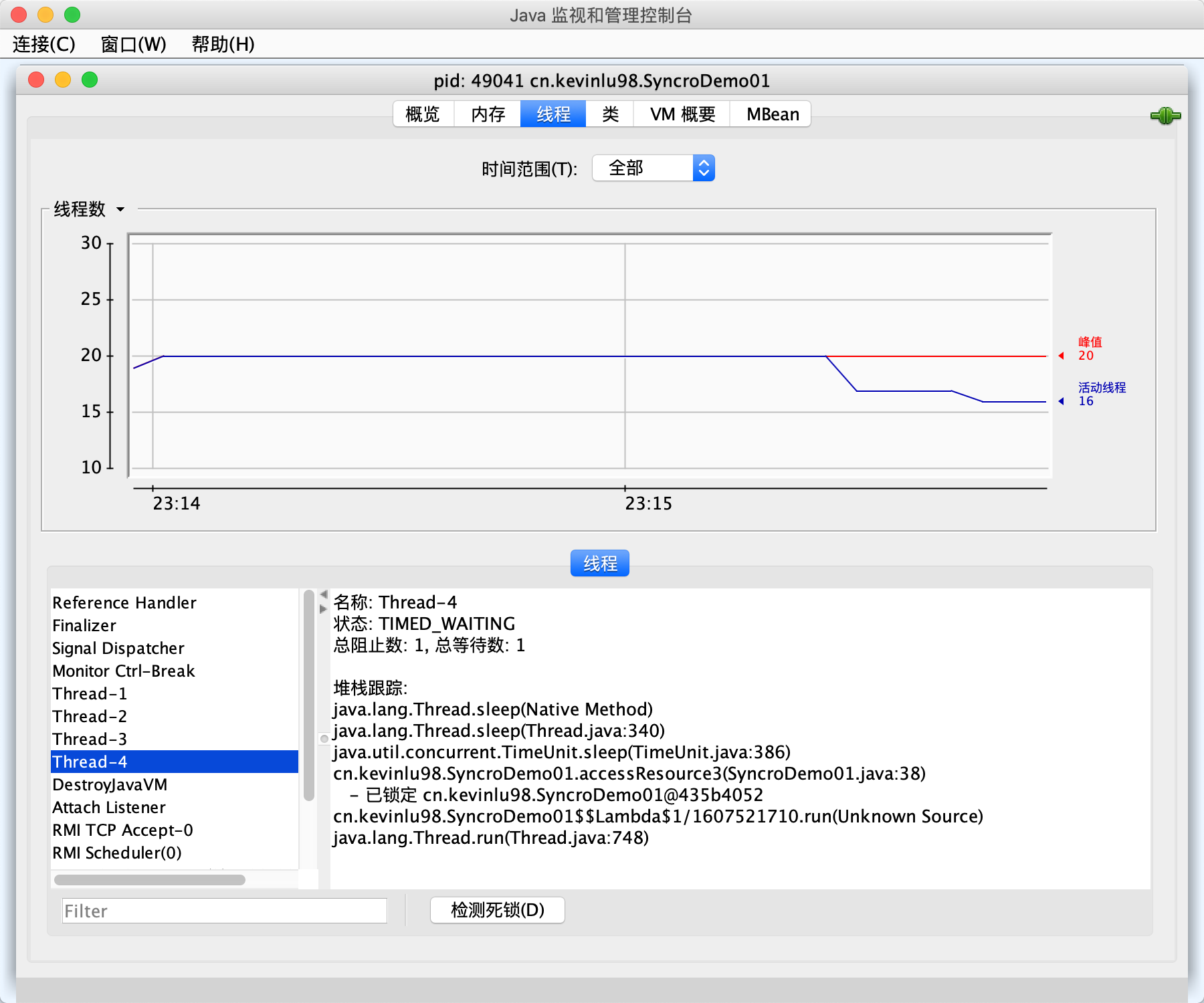Click the accessResource3 stack trace line
The width and height of the screenshot is (1204, 1003).
click(629, 774)
